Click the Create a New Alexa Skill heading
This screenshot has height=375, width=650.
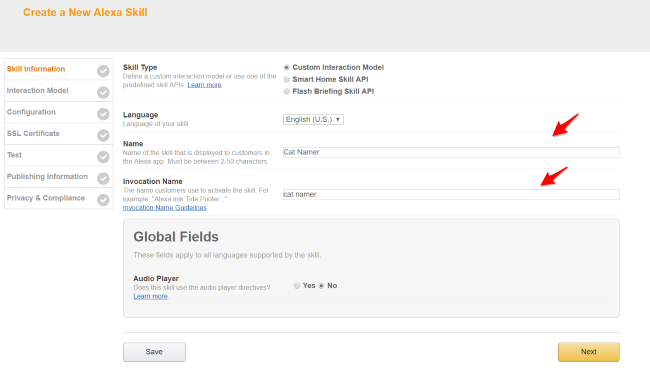click(85, 12)
